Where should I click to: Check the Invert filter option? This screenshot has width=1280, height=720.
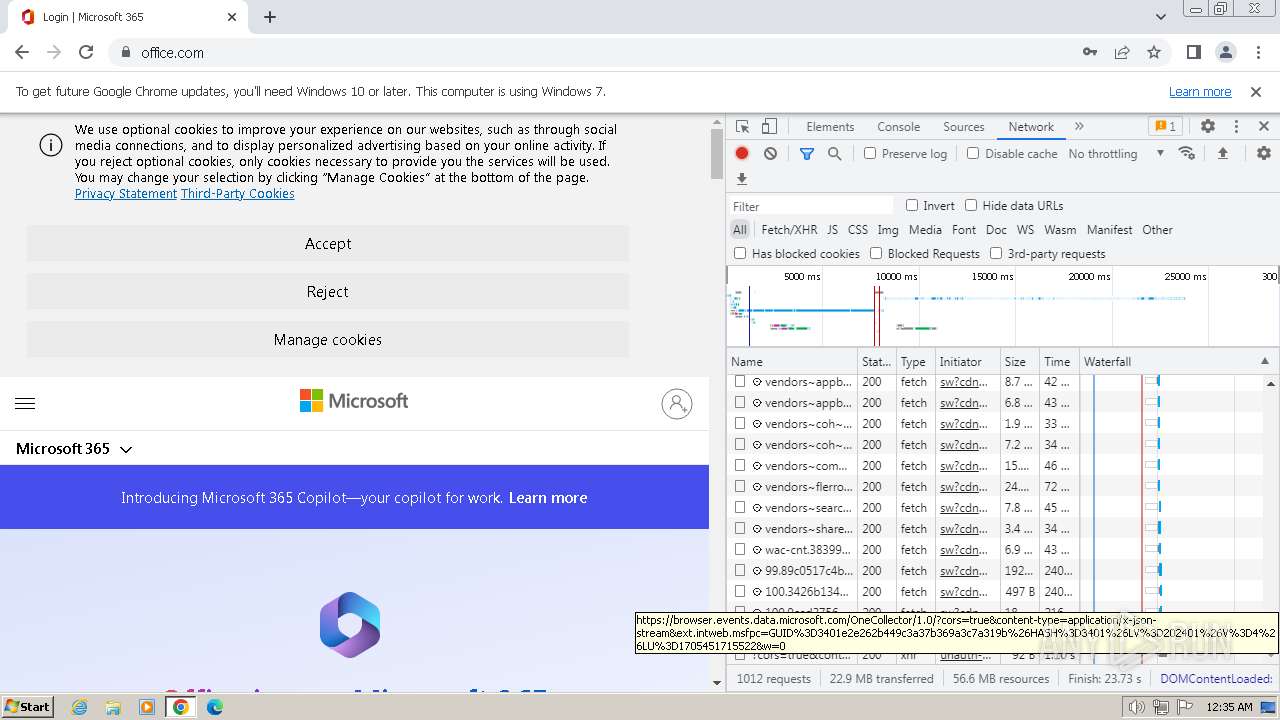pos(912,206)
